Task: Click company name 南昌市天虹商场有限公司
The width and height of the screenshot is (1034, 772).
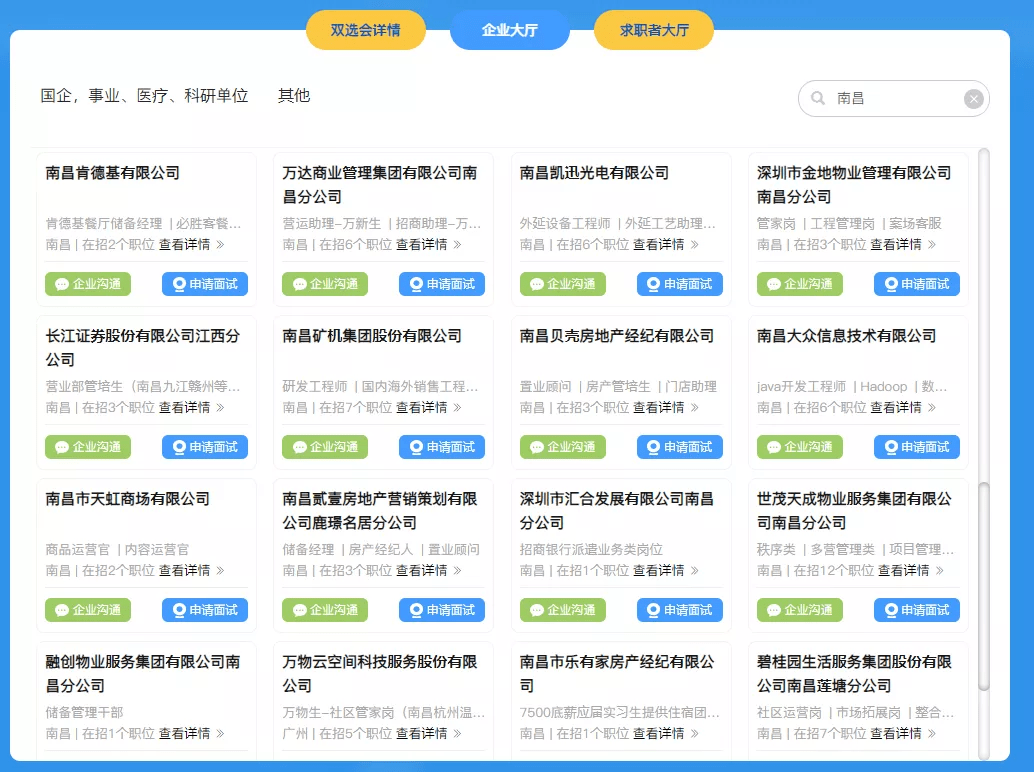Action: [x=127, y=499]
